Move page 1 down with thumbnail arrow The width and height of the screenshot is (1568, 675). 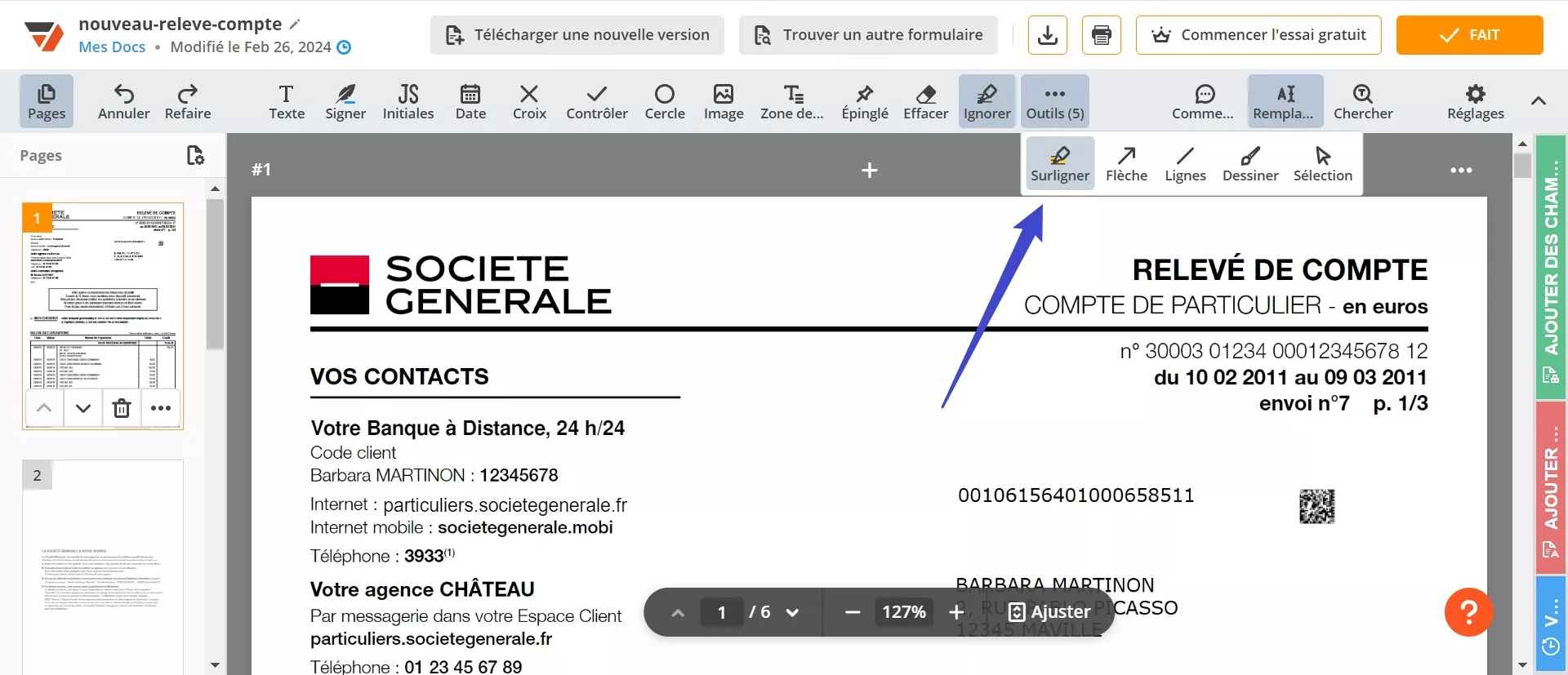83,408
